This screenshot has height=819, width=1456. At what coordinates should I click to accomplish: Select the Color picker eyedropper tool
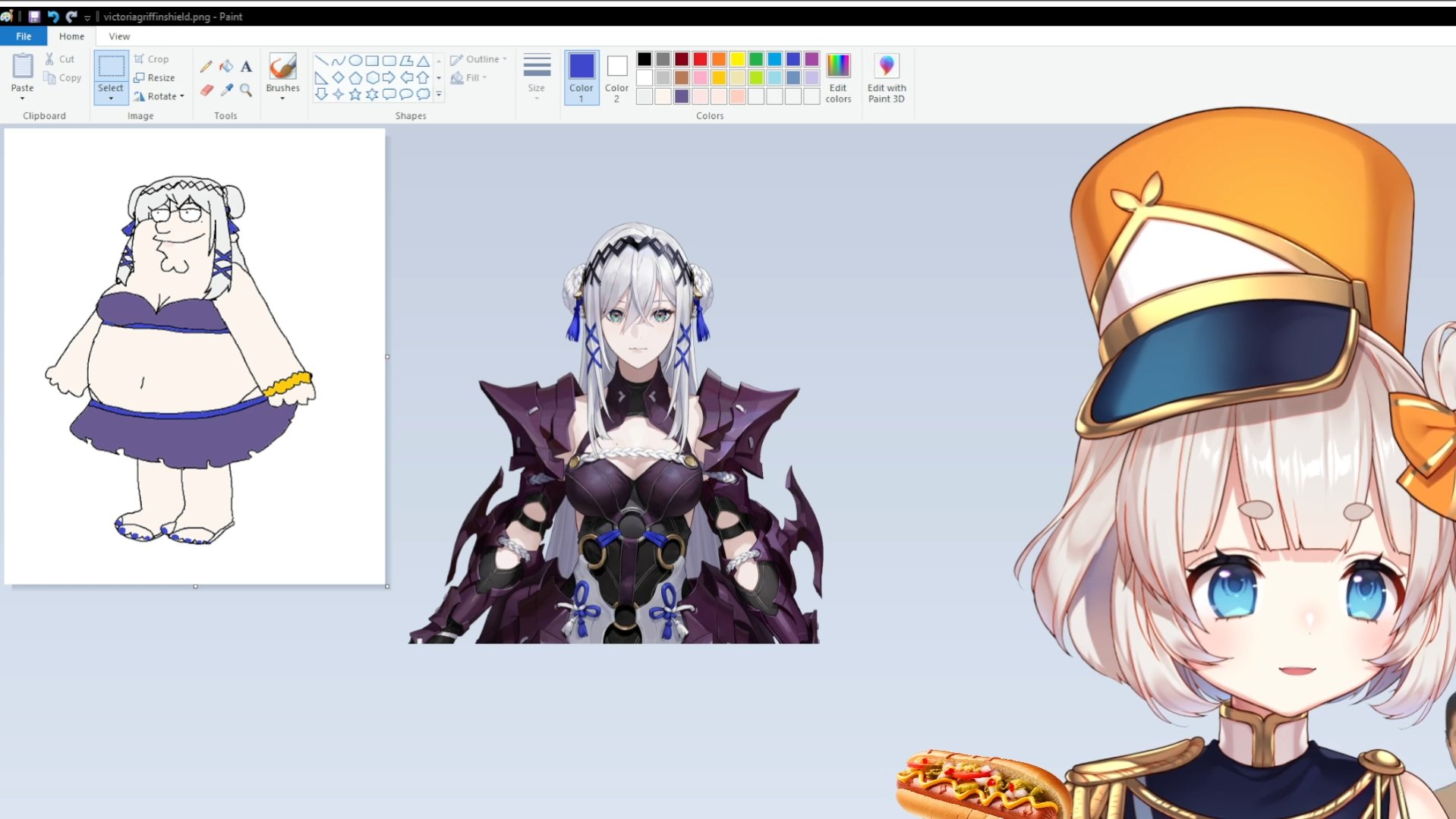click(226, 90)
